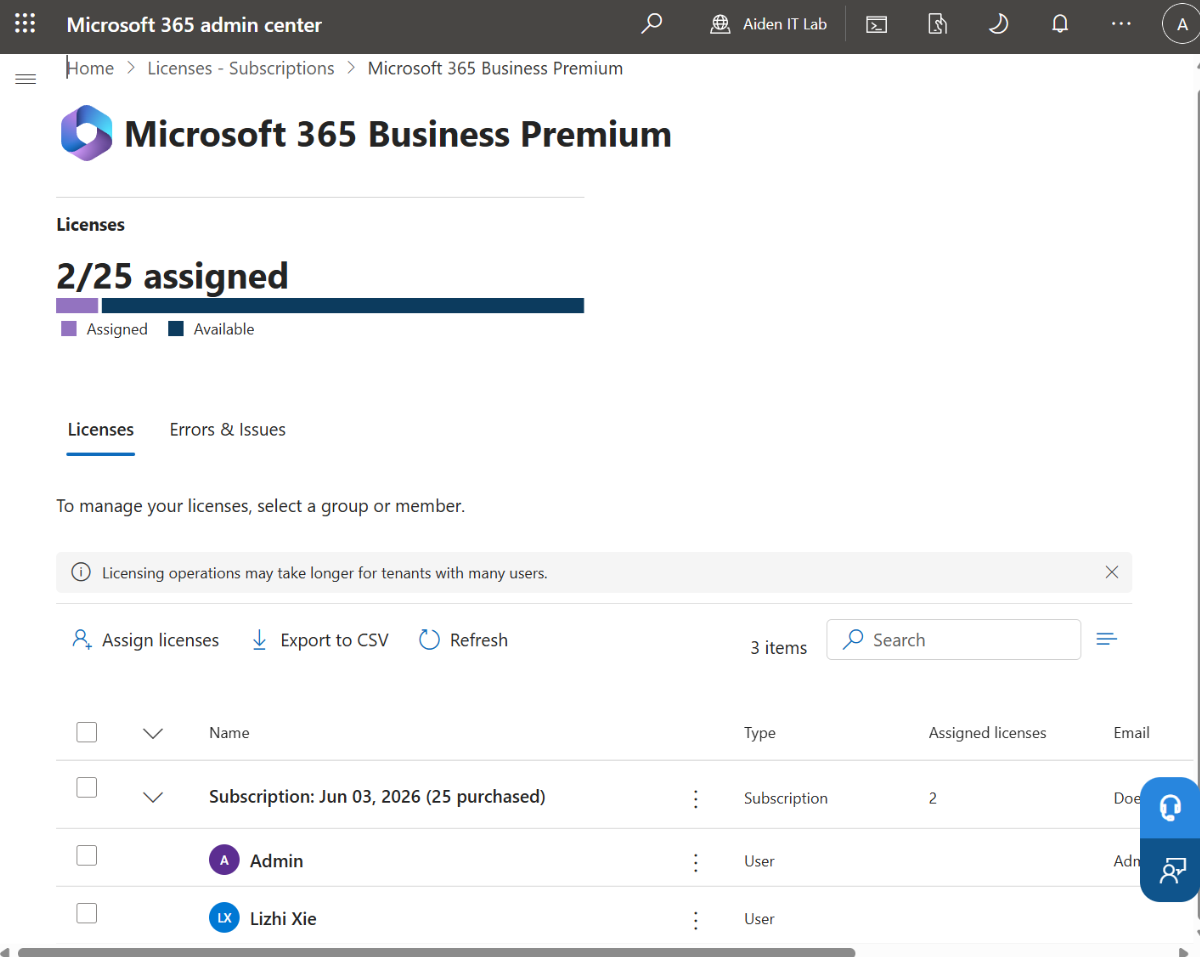Go to Licenses - Subscriptions breadcrumb
This screenshot has width=1200, height=957.
pyautogui.click(x=241, y=68)
